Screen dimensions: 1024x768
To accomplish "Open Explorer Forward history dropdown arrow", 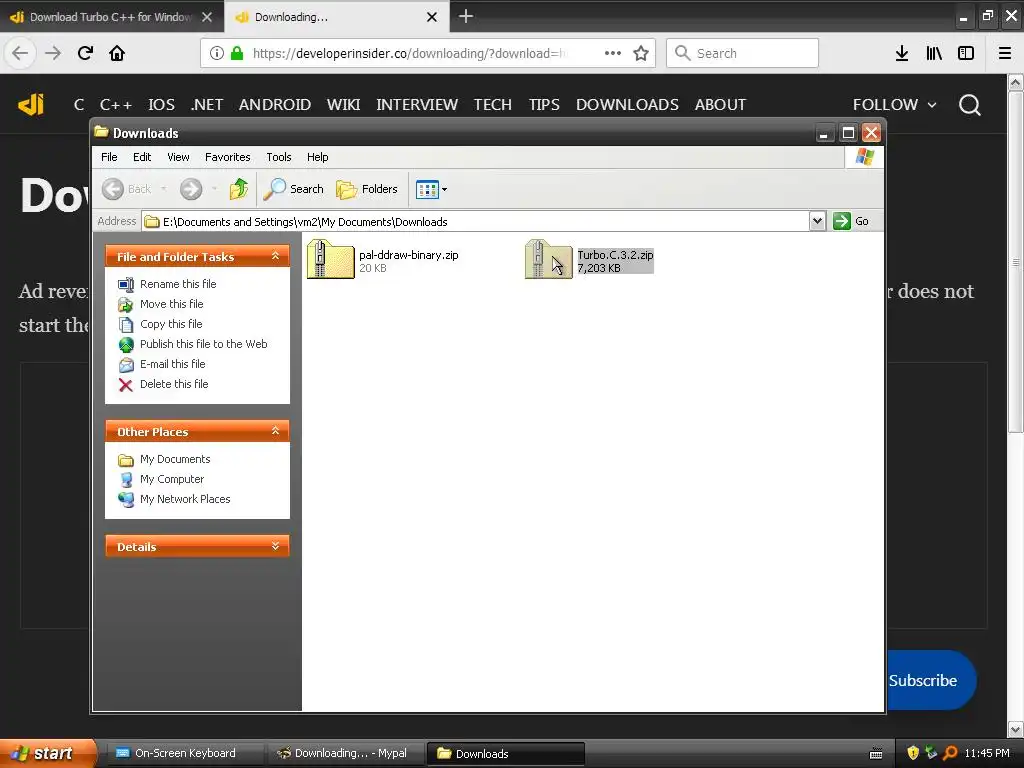I will (214, 189).
